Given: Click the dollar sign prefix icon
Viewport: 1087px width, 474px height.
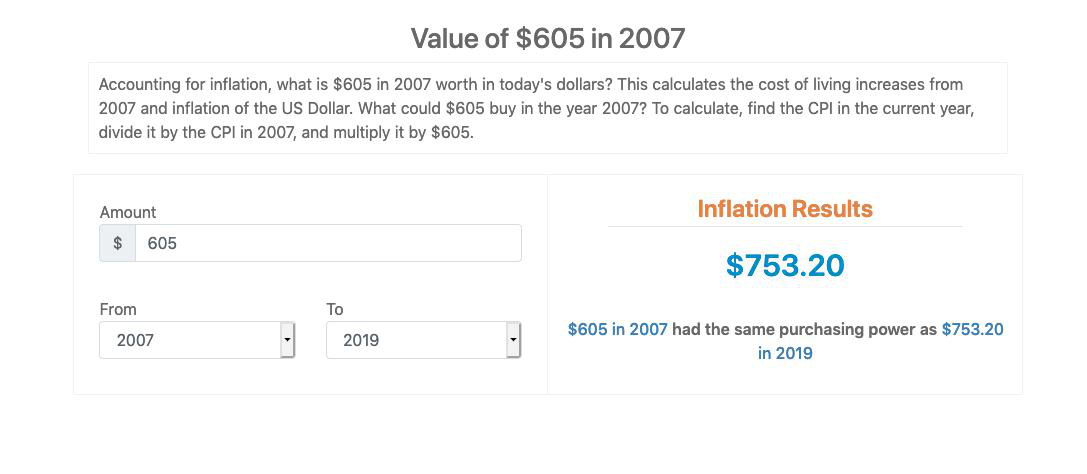Looking at the screenshot, I should tap(118, 243).
